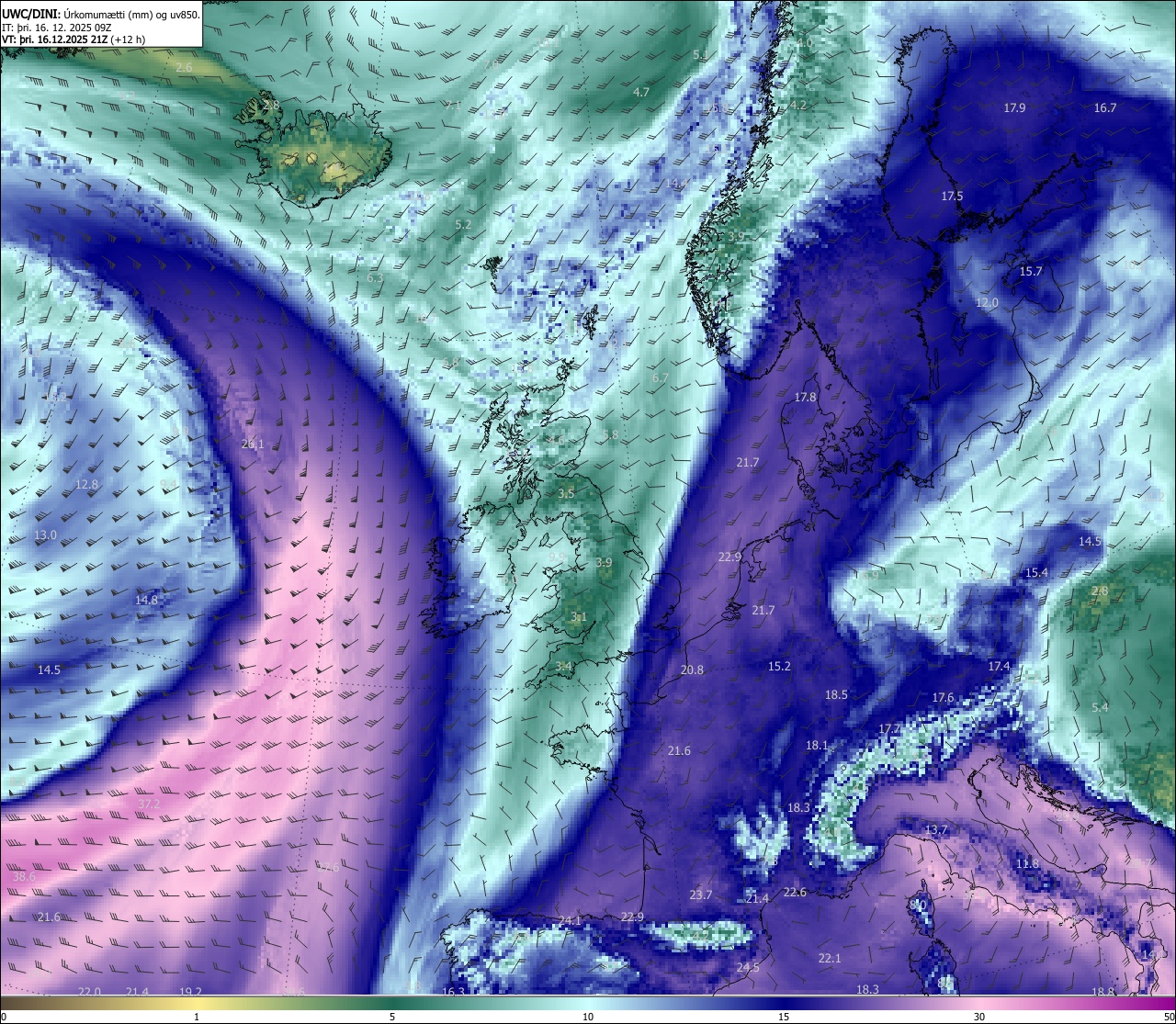Click the 19.2 value at bottom left
This screenshot has width=1176, height=1024.
(190, 992)
